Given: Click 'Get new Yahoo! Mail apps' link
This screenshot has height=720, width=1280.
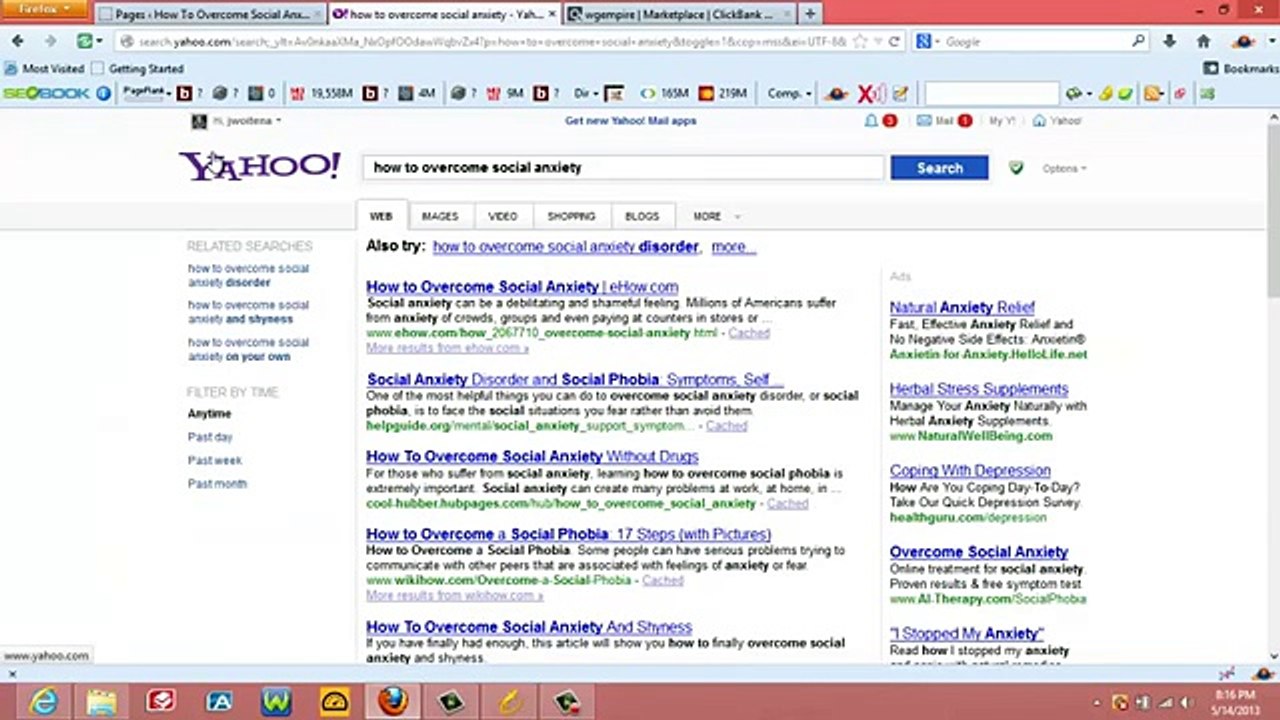Looking at the screenshot, I should (630, 121).
